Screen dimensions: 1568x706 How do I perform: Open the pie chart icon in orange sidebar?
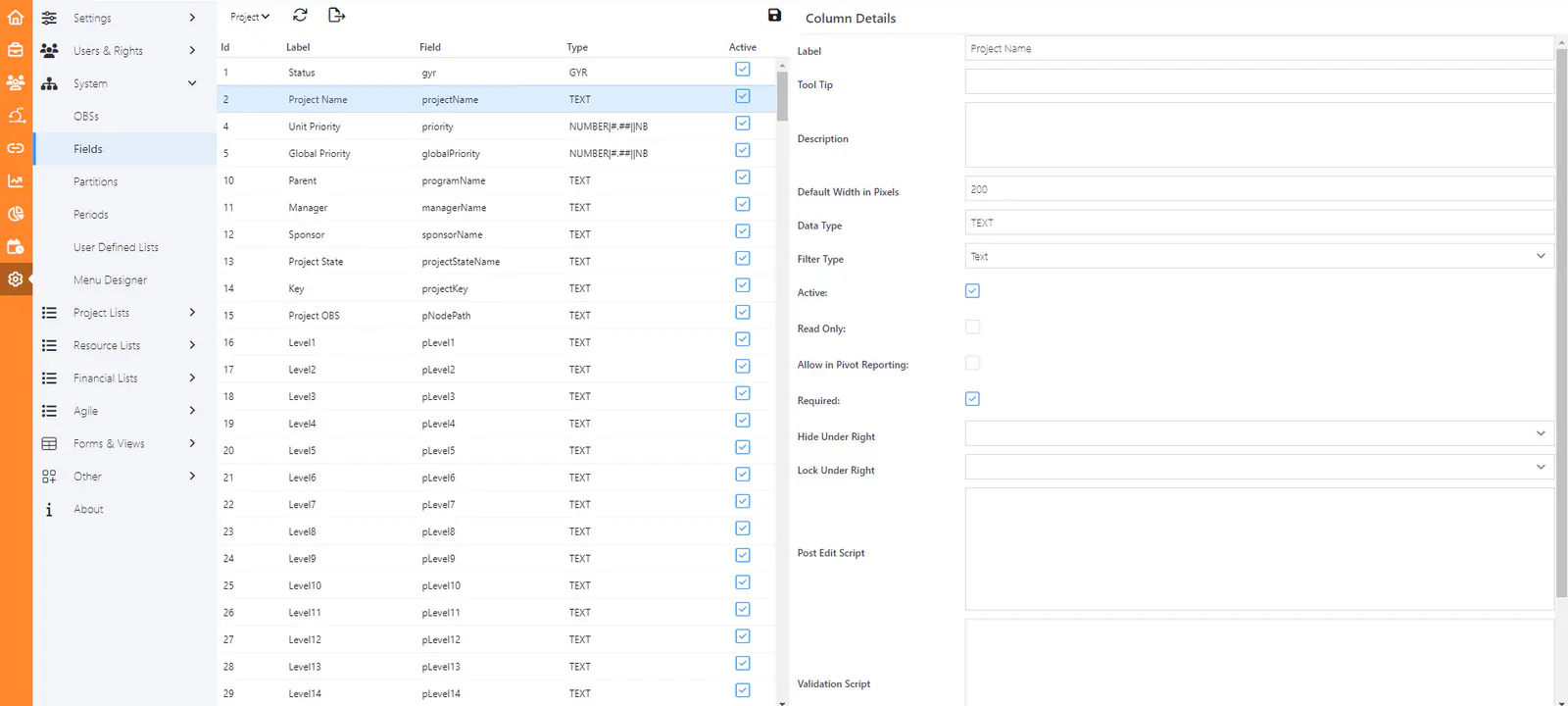16,214
